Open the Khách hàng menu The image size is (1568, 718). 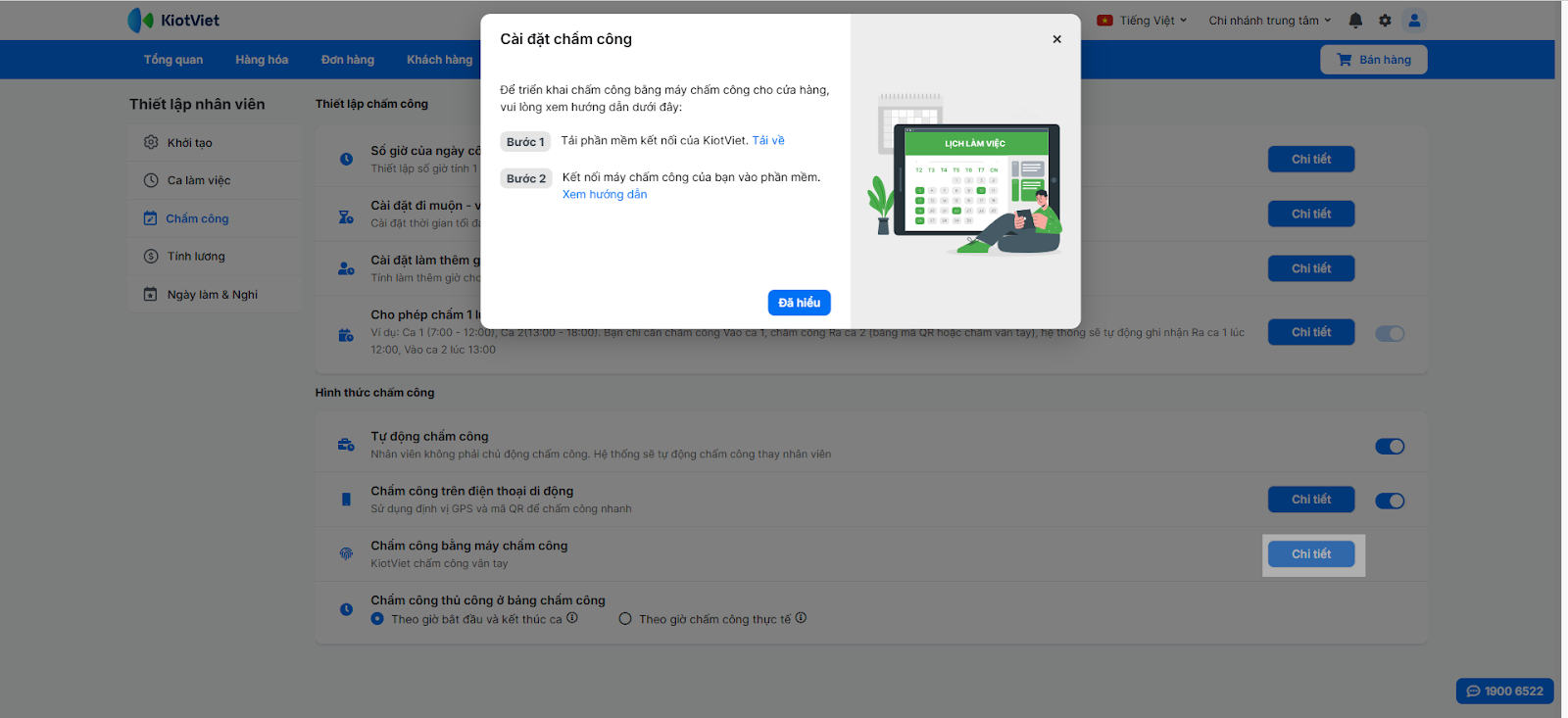pyautogui.click(x=440, y=60)
